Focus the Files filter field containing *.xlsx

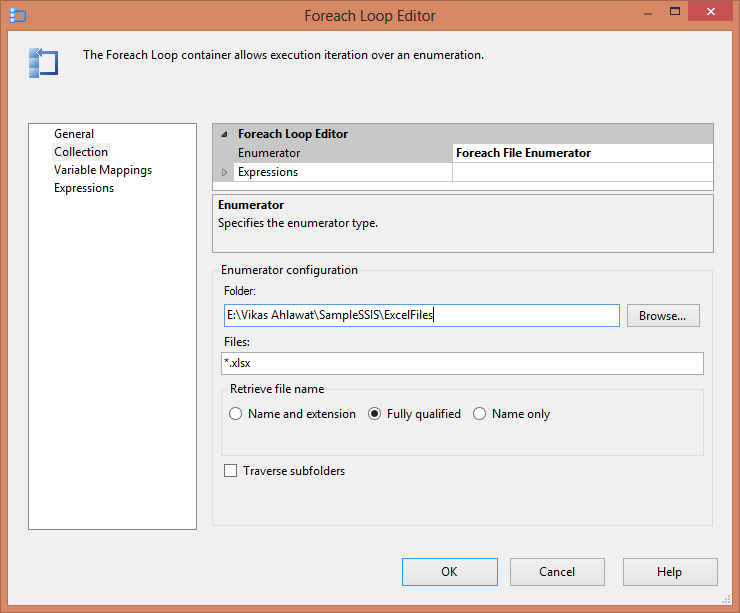pos(462,363)
